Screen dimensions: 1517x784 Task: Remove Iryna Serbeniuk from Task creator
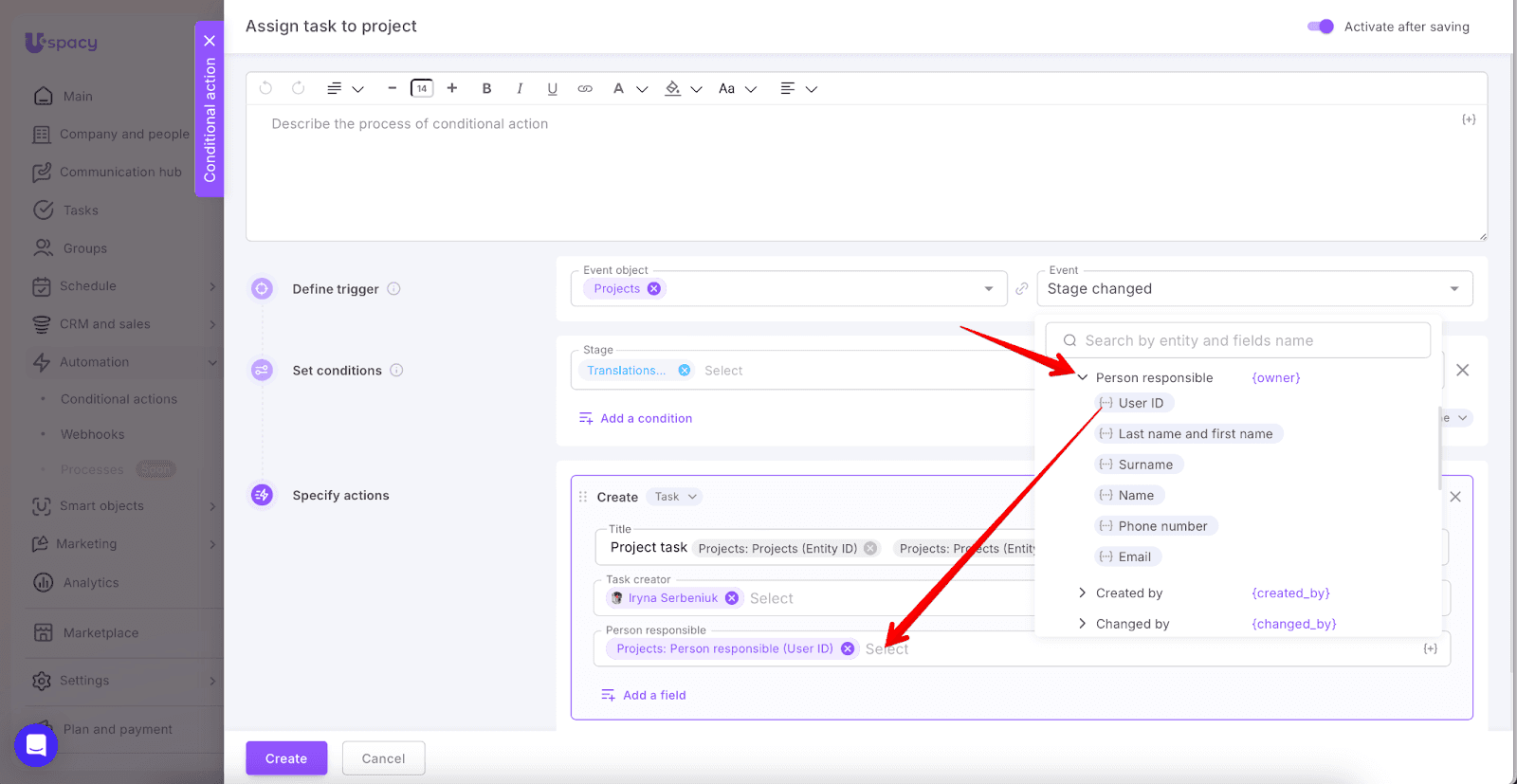pos(732,598)
